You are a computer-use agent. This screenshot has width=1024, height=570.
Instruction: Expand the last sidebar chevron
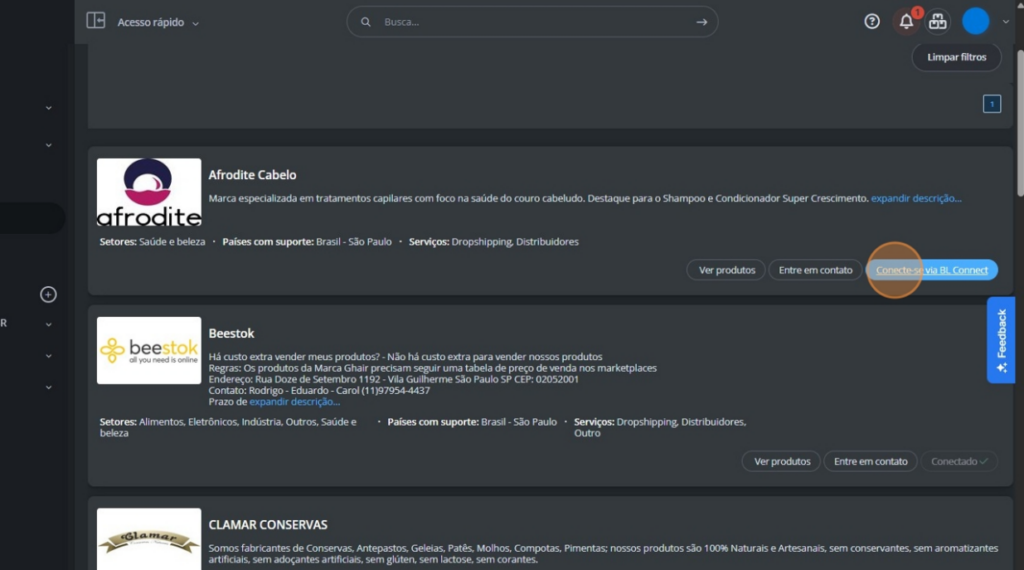(x=48, y=387)
